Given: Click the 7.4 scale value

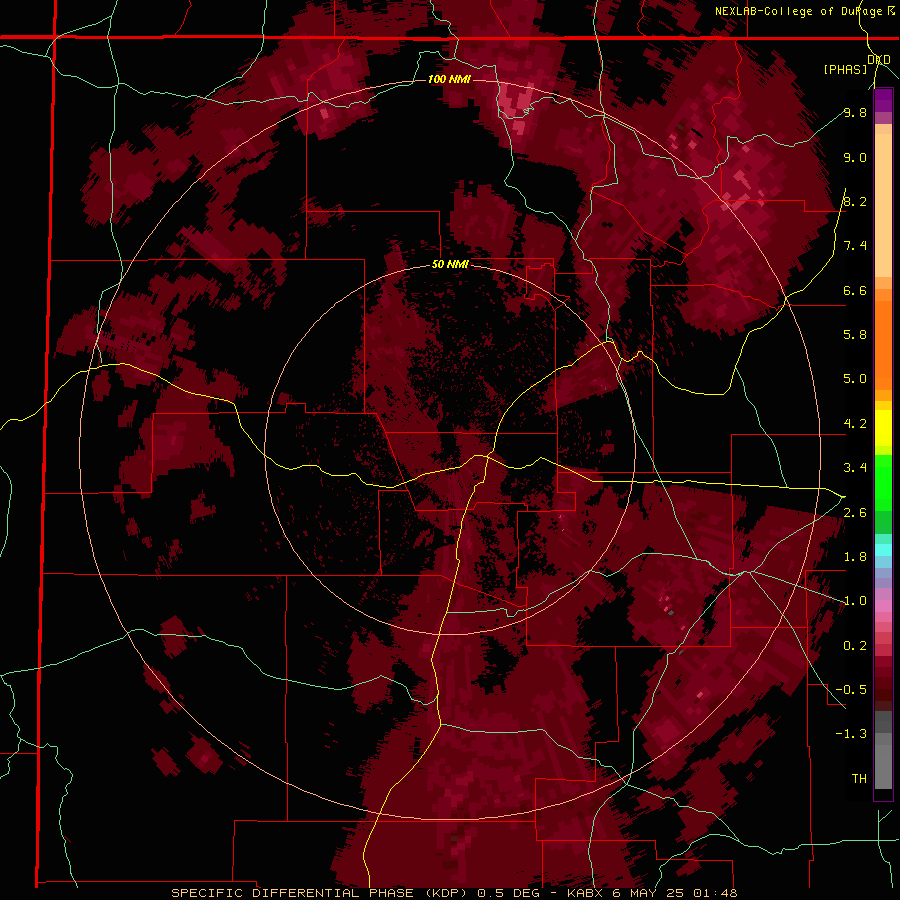Looking at the screenshot, I should 855,246.
